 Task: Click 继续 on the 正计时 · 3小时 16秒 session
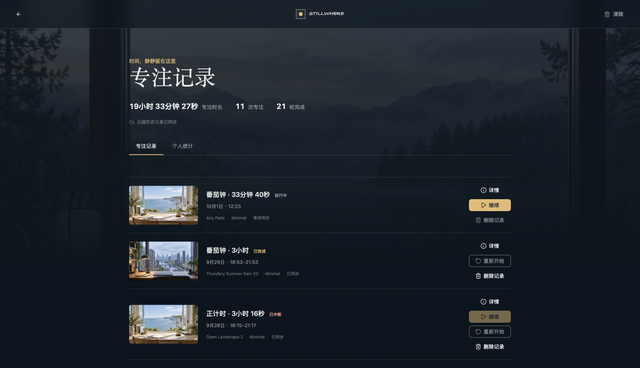pos(490,317)
